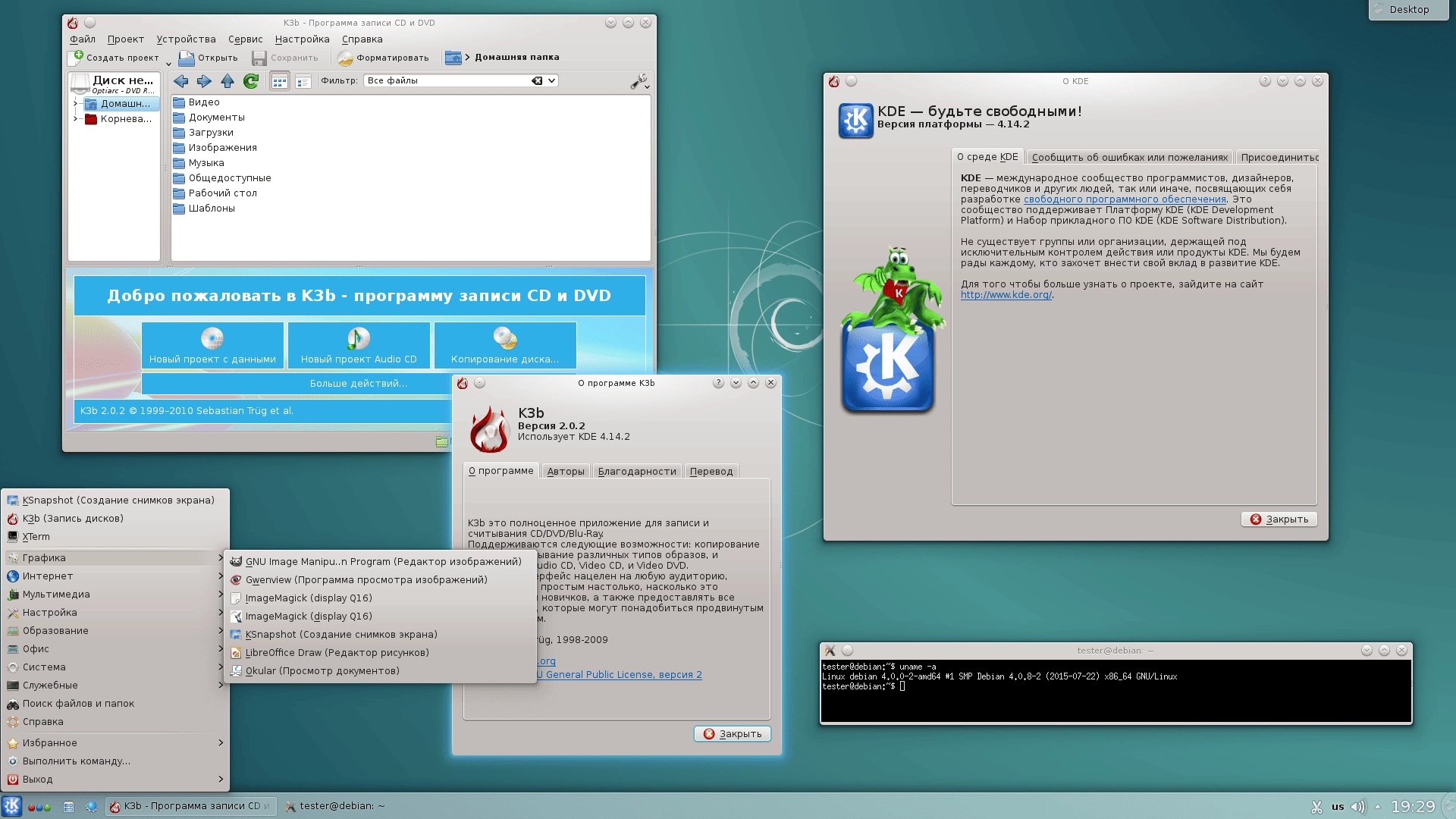Screen dimensions: 1456x819
Task: Open the Проект menu in K3b
Action: click(x=126, y=39)
